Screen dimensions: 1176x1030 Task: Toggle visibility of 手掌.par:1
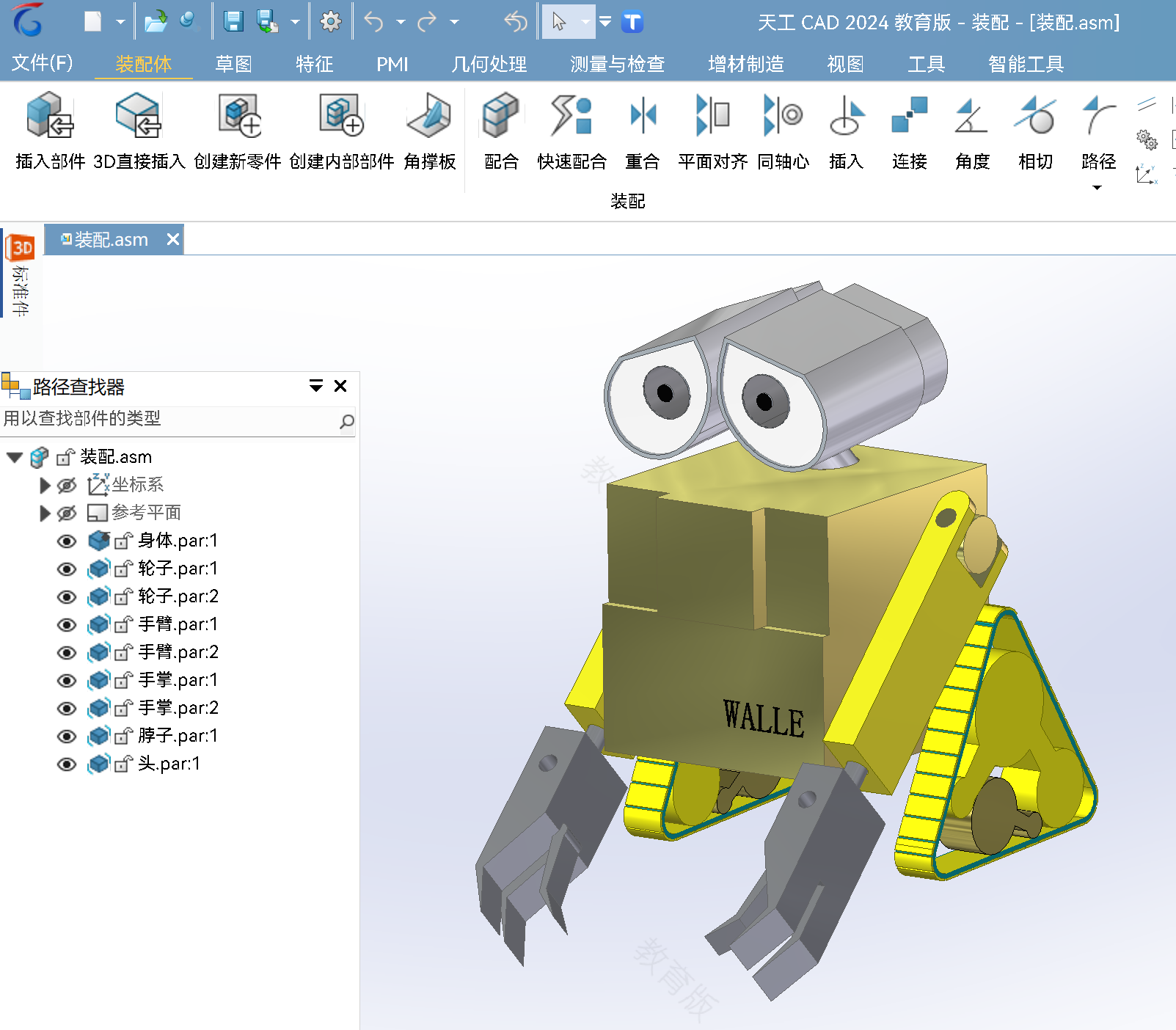click(x=67, y=681)
